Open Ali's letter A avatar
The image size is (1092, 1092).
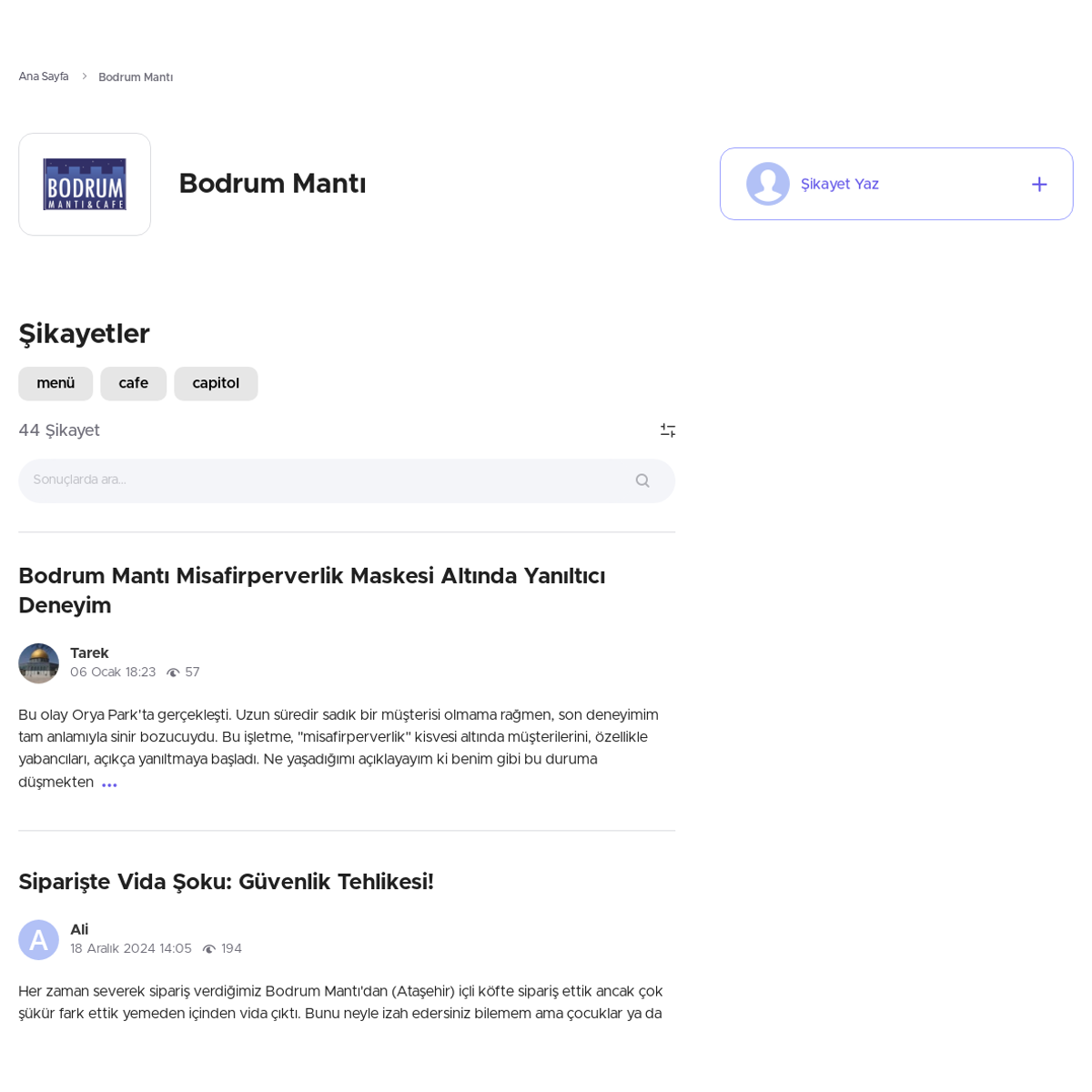click(38, 940)
